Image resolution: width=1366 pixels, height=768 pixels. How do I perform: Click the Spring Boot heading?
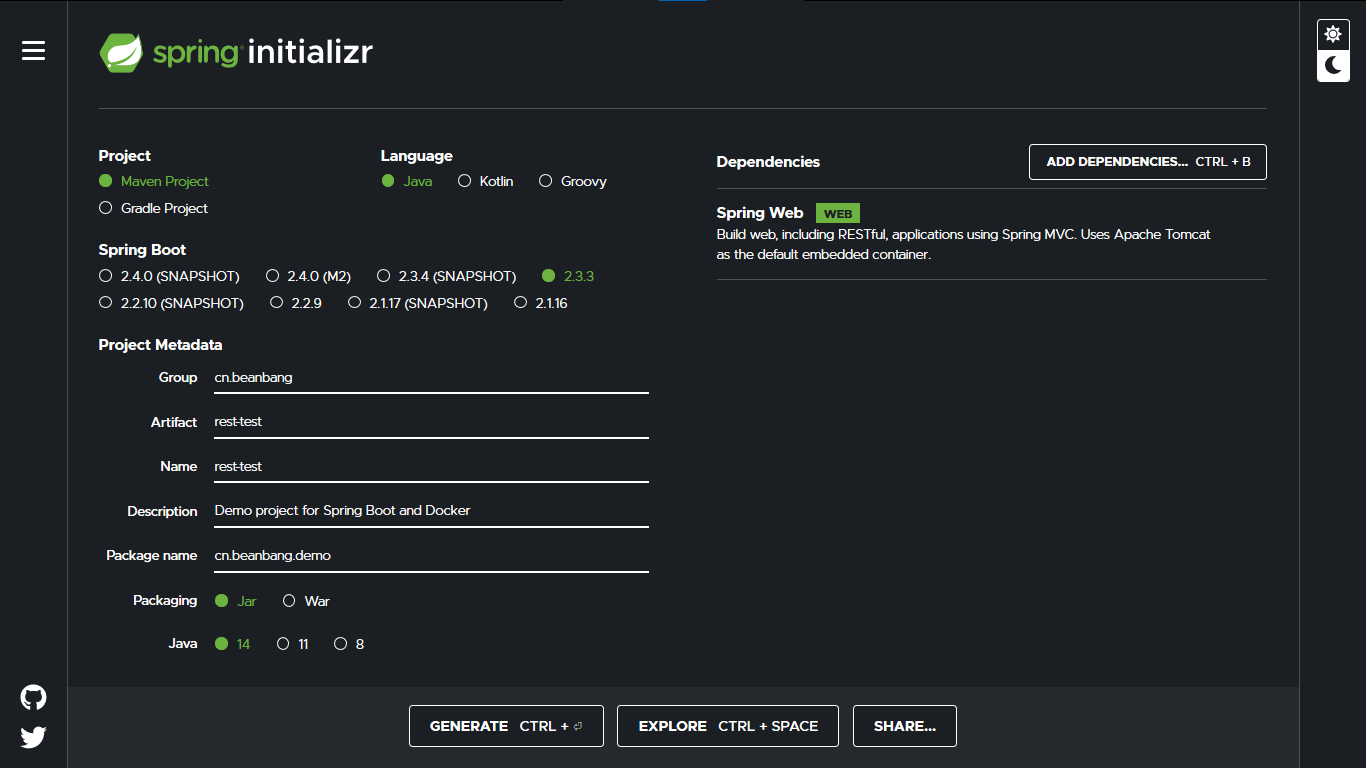(142, 250)
